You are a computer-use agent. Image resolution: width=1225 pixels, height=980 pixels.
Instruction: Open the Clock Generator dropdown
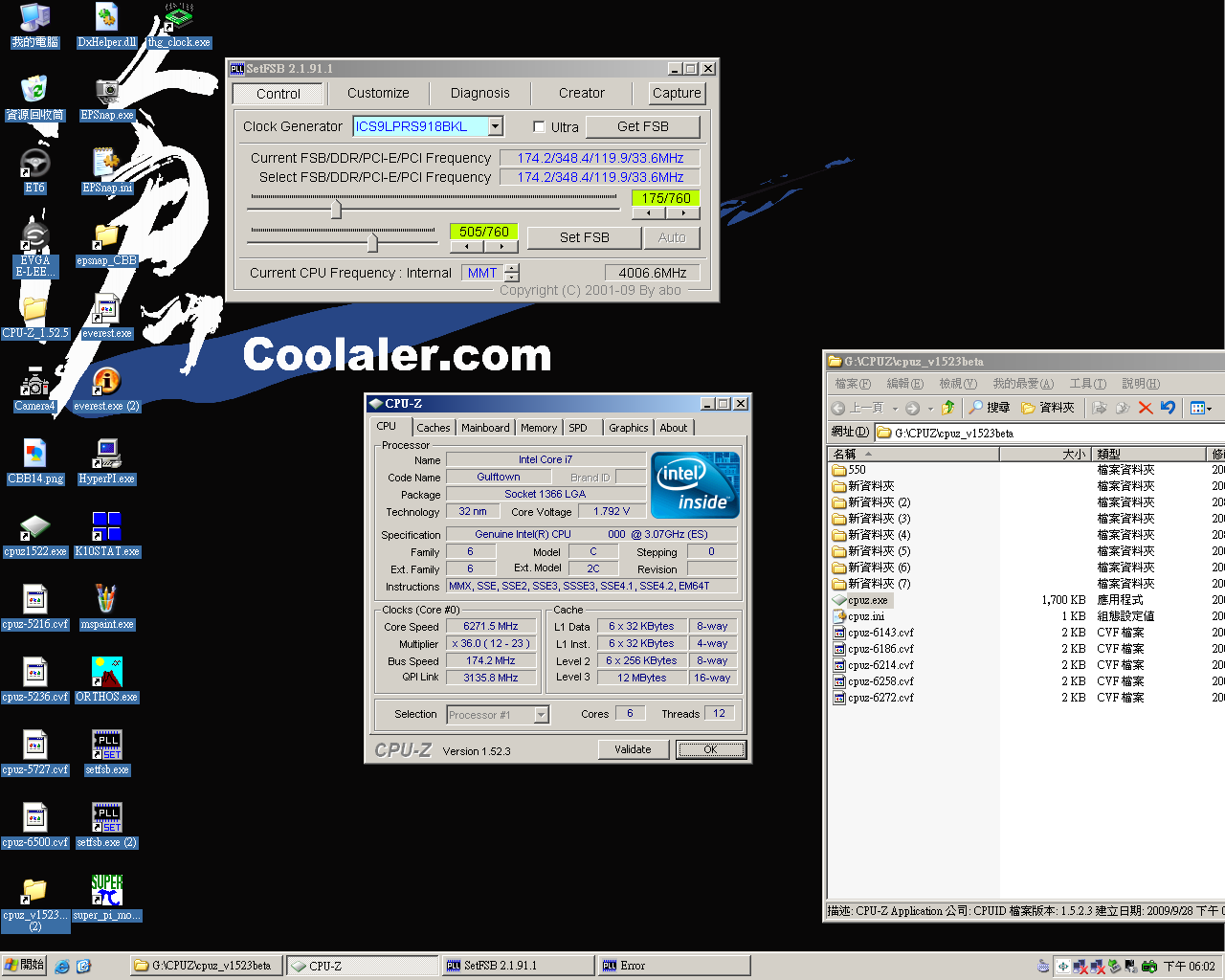point(496,126)
